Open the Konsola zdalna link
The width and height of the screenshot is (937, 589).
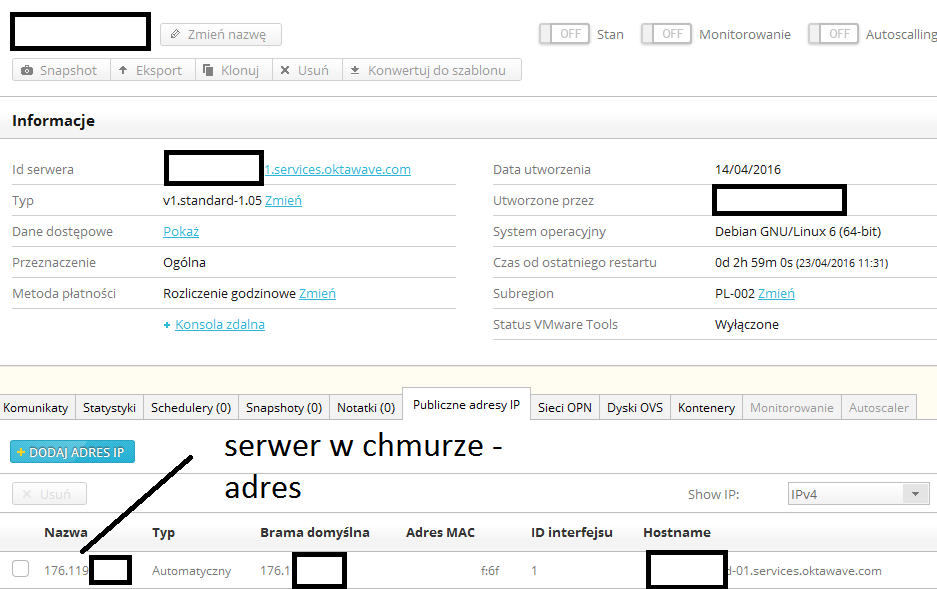(x=220, y=325)
